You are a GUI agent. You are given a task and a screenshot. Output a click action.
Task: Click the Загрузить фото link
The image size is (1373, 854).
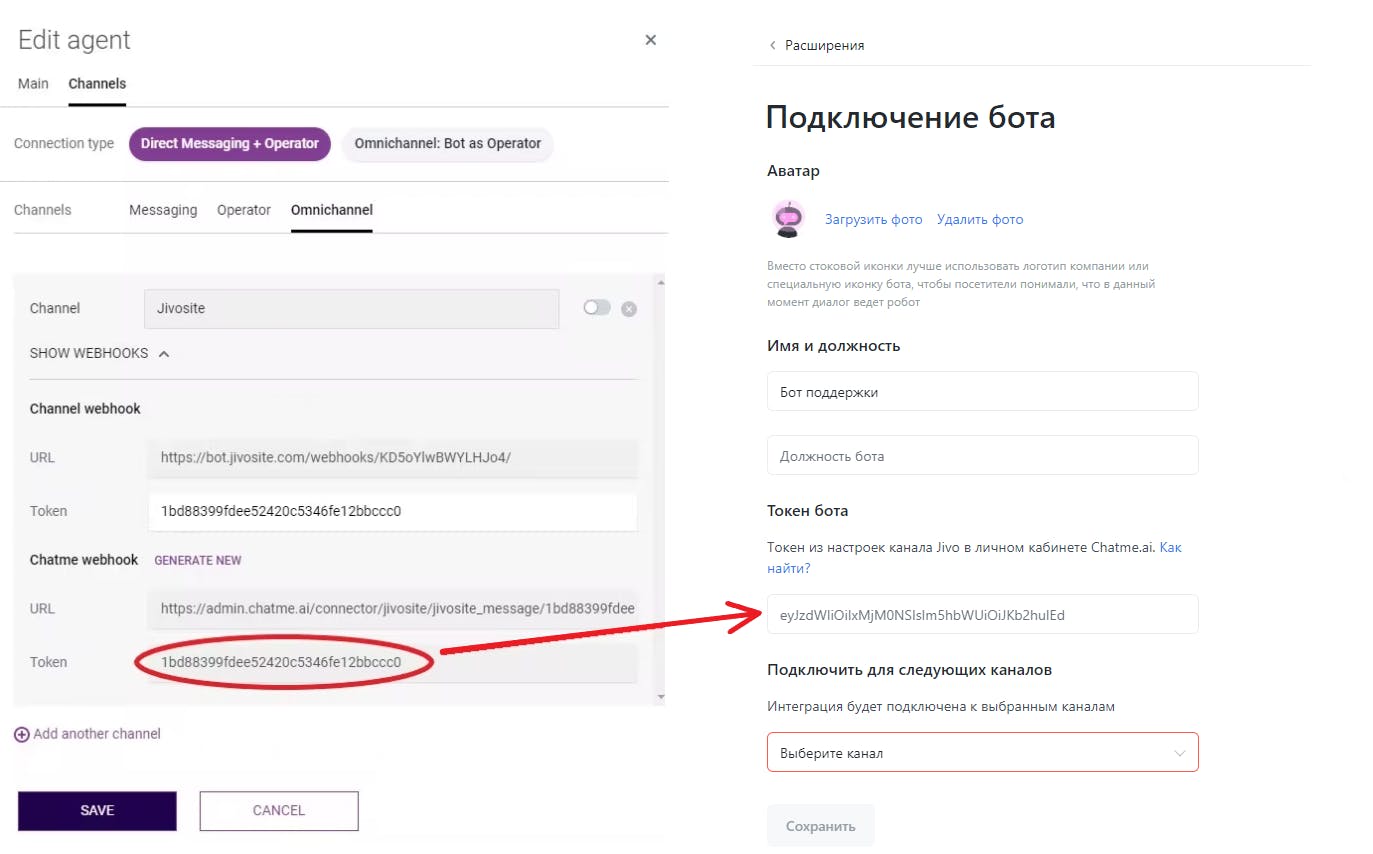pyautogui.click(x=873, y=218)
